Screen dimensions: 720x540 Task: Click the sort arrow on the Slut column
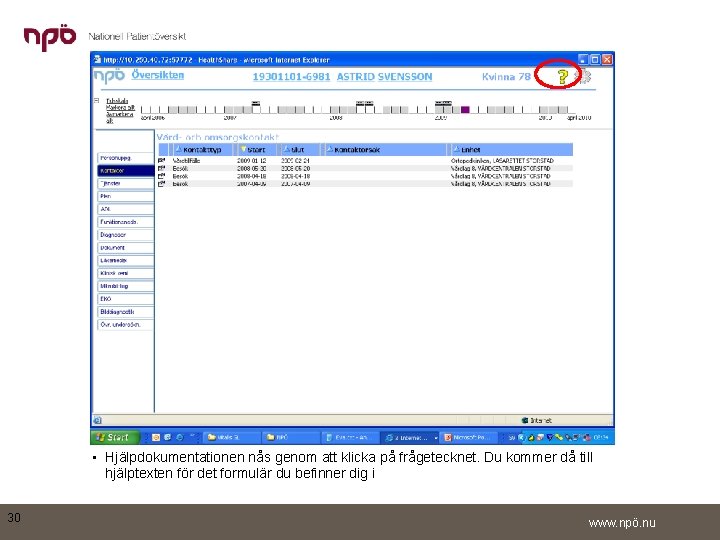coord(287,149)
